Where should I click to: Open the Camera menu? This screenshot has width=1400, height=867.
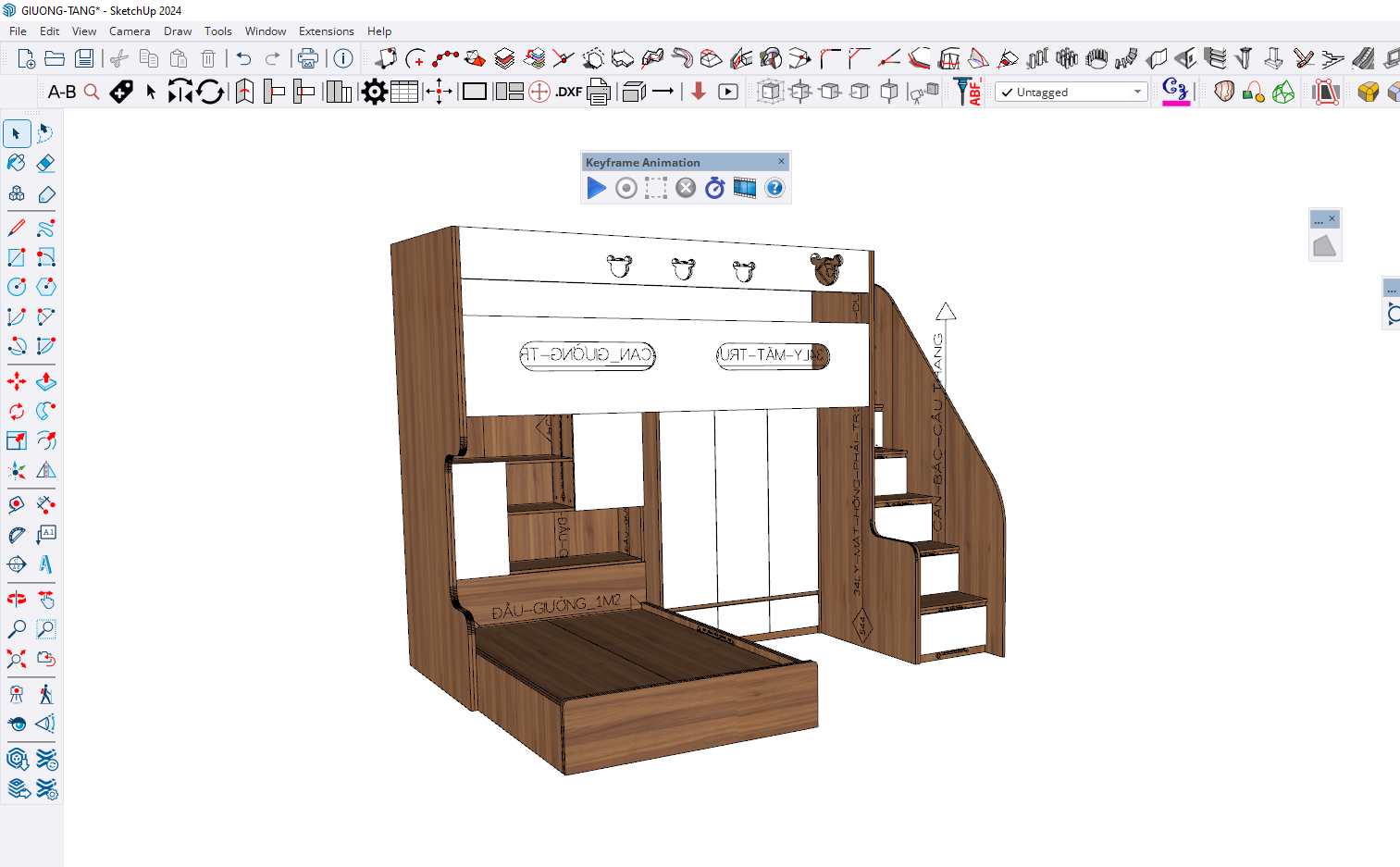tap(129, 31)
